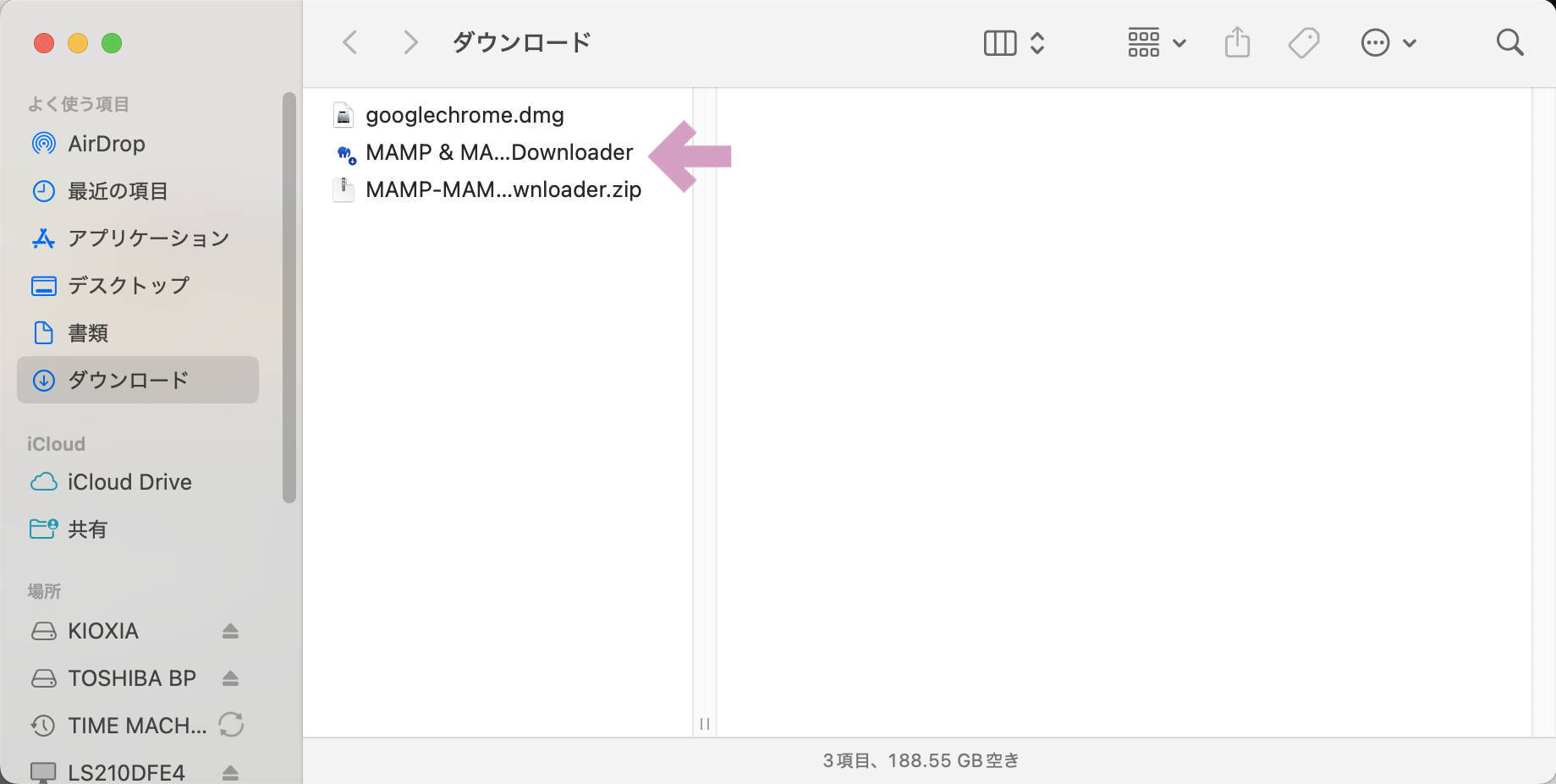
Task: Select the アプリケーション sidebar item
Action: (x=147, y=238)
